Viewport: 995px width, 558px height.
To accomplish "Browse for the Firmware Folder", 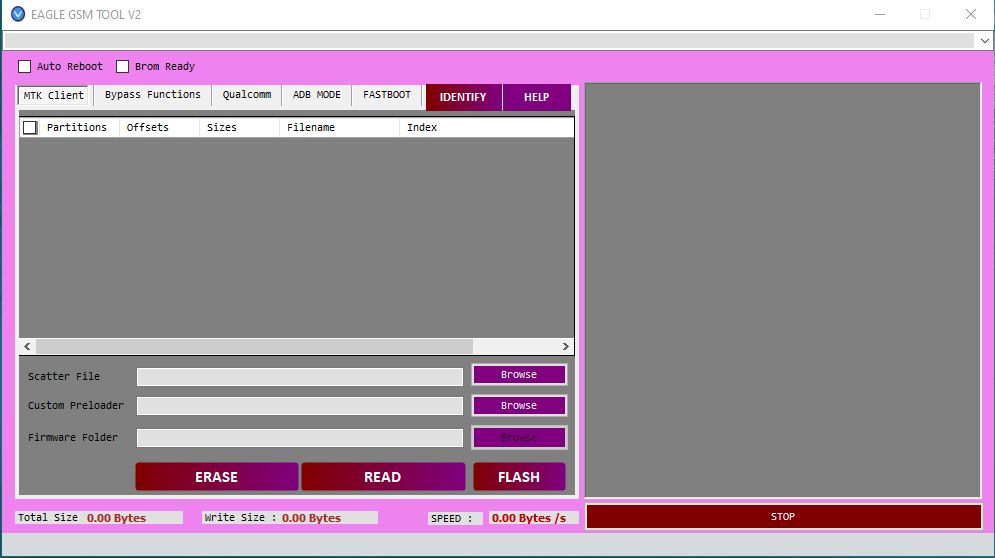I will (x=519, y=438).
